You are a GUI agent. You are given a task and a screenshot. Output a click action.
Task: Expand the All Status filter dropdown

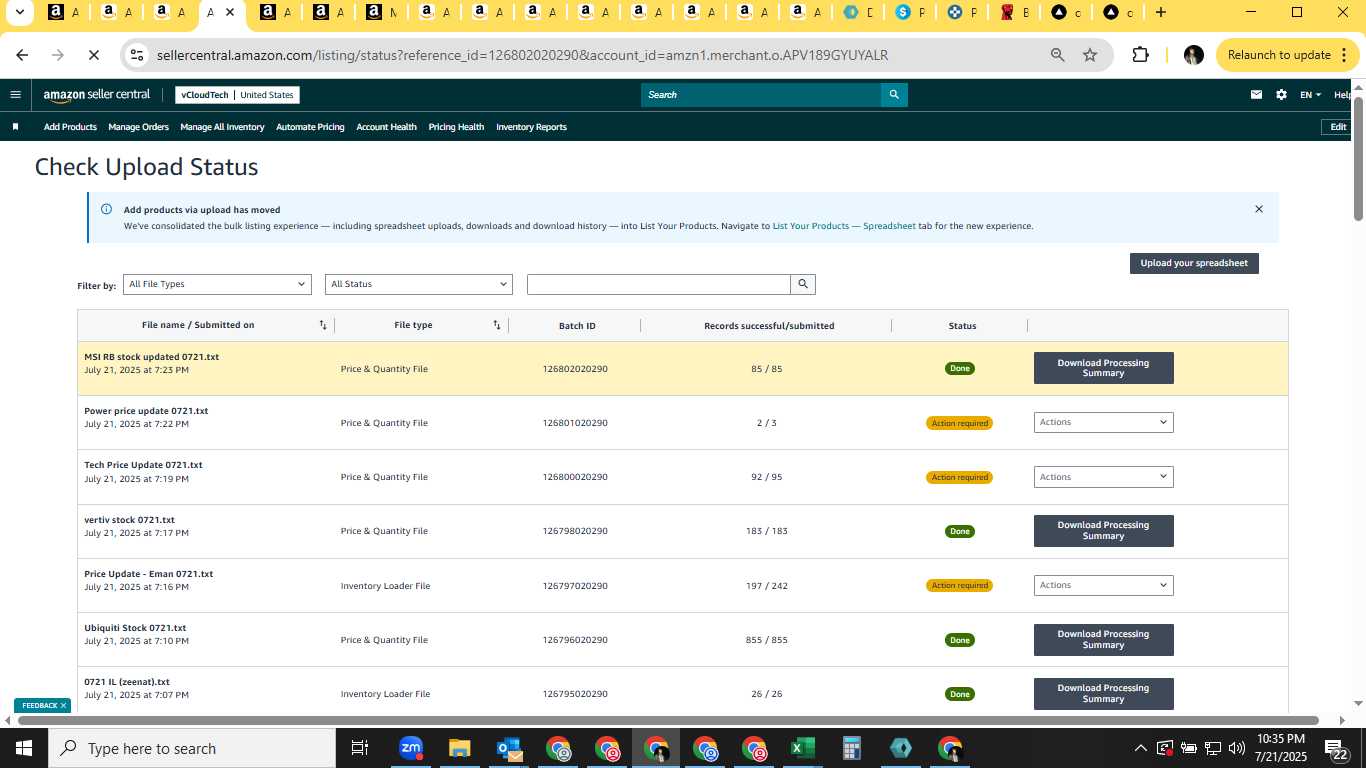[419, 284]
